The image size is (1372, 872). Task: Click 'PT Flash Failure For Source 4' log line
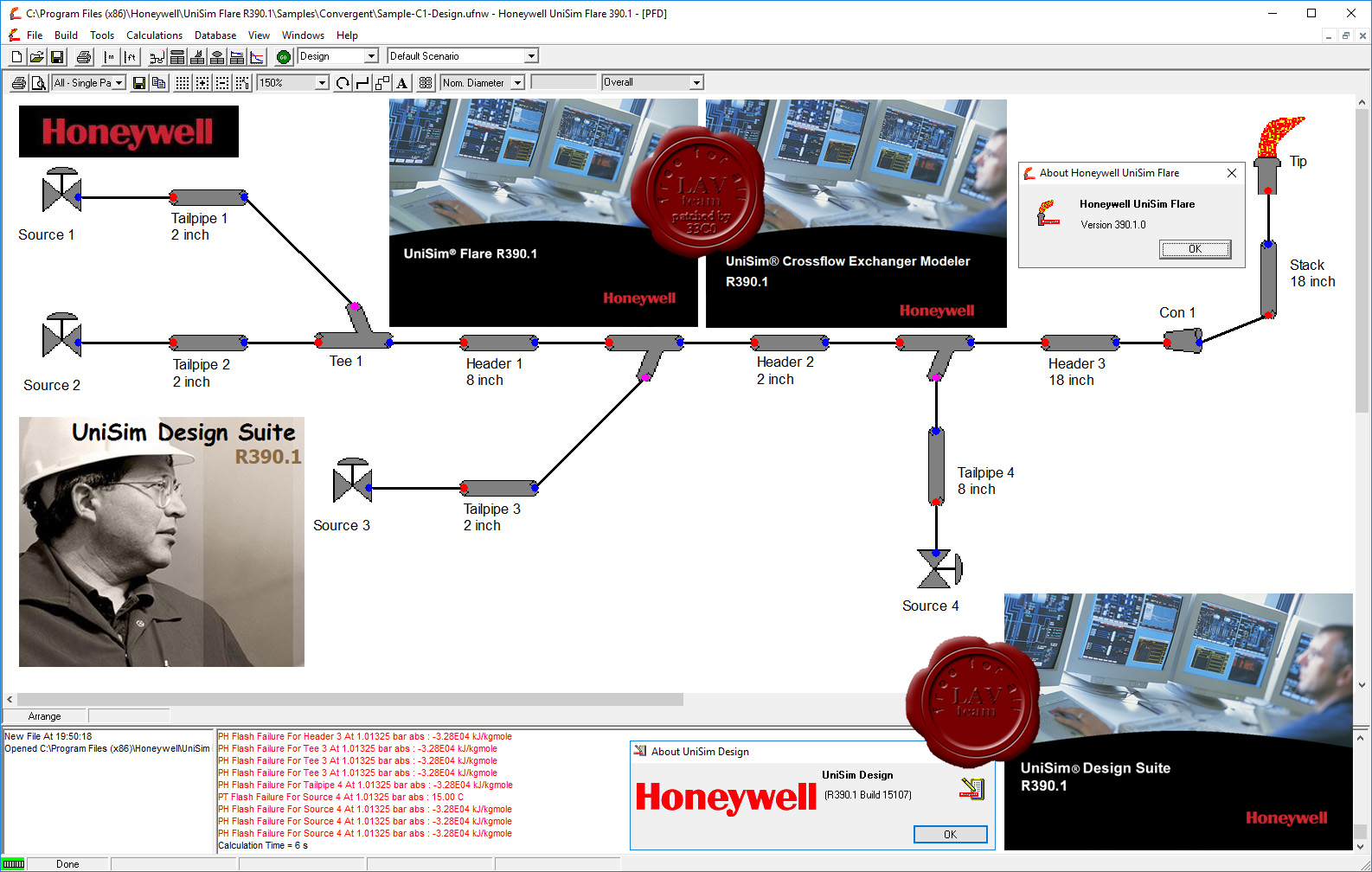coord(341,797)
